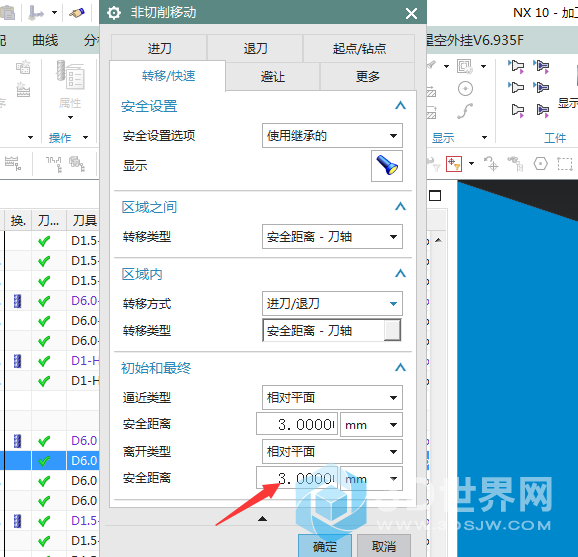The width and height of the screenshot is (578, 557).
Task: Click the 确定 button
Action: (x=325, y=546)
